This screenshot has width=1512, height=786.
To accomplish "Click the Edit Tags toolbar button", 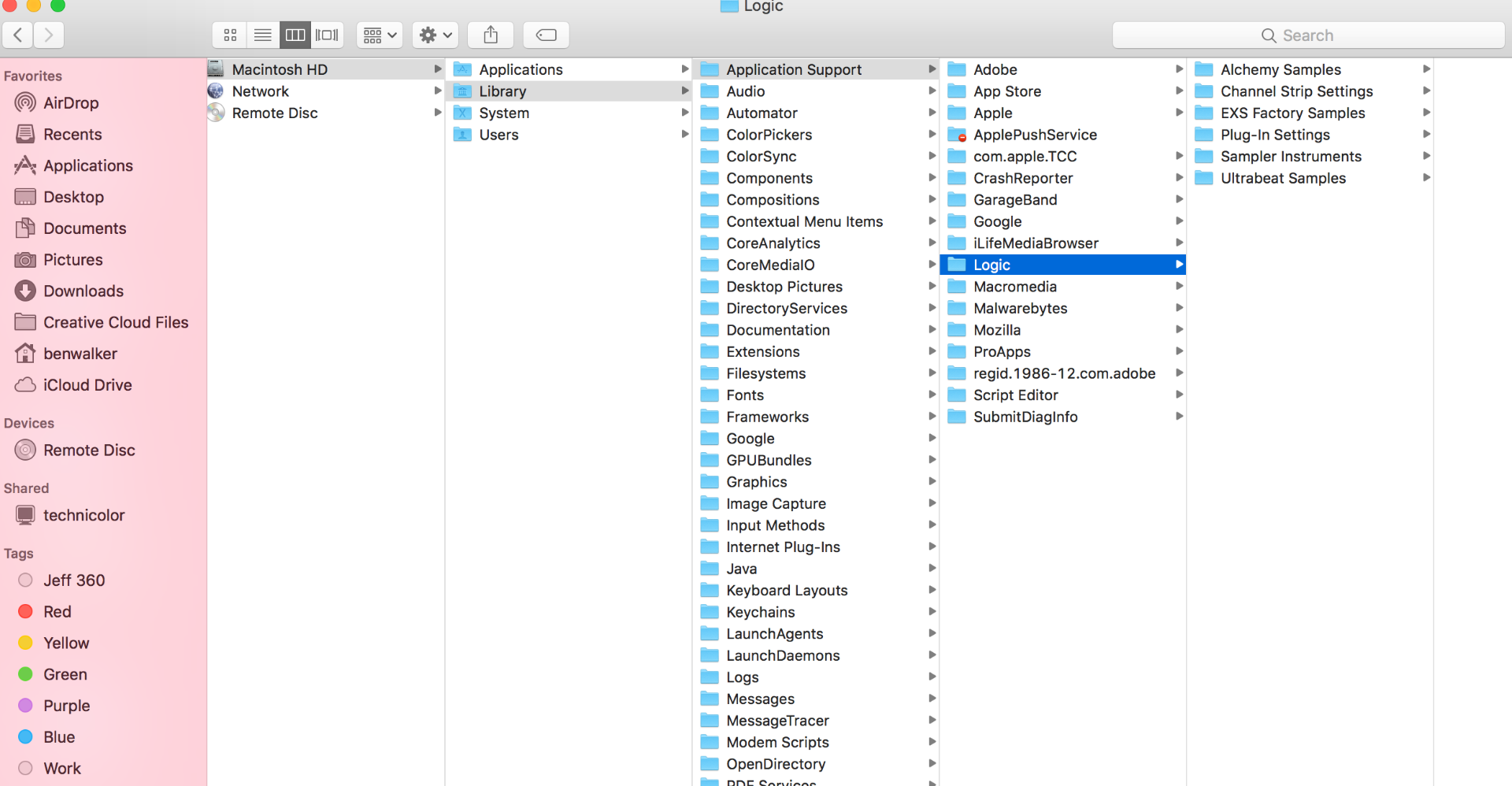I will [x=546, y=35].
